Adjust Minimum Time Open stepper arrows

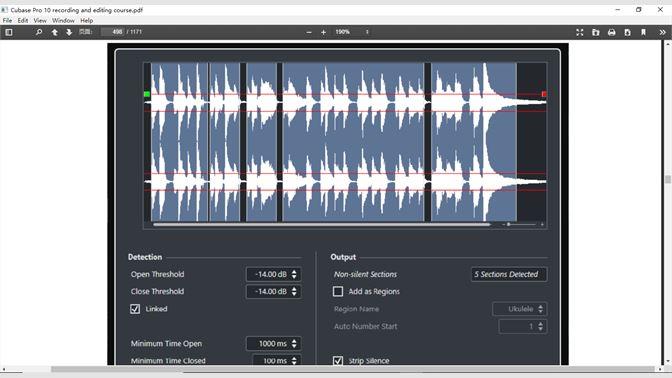click(294, 343)
